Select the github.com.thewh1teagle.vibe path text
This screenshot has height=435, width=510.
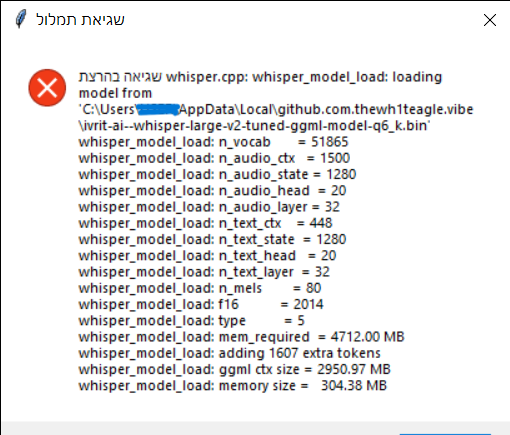click(375, 110)
